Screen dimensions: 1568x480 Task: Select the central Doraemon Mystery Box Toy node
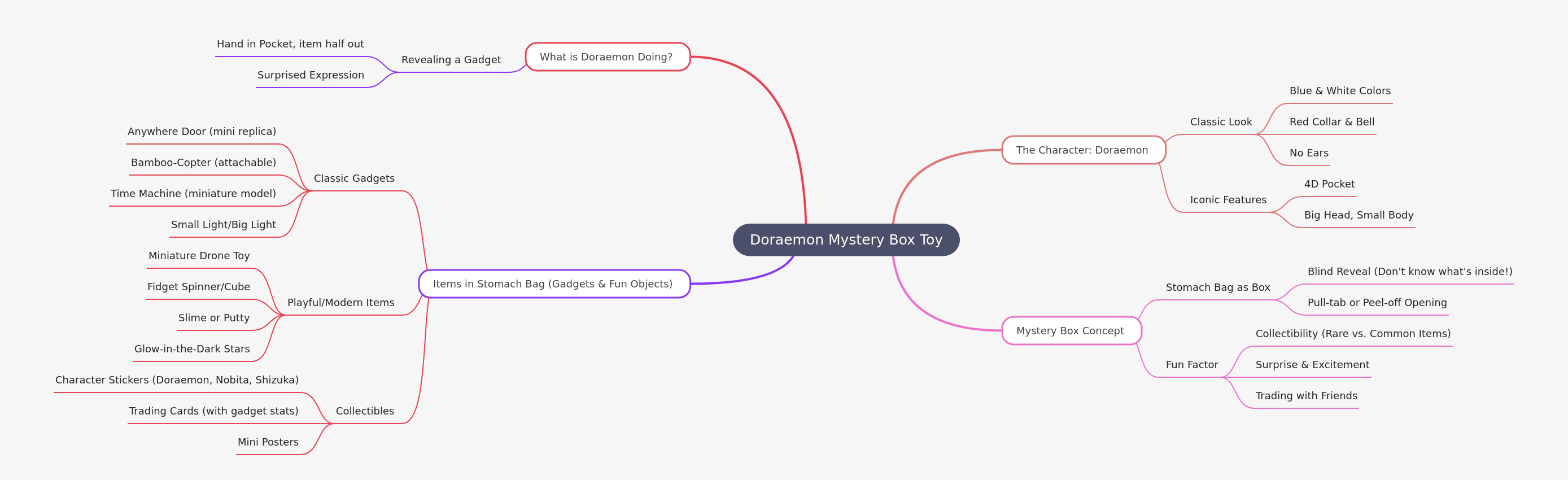(x=845, y=239)
